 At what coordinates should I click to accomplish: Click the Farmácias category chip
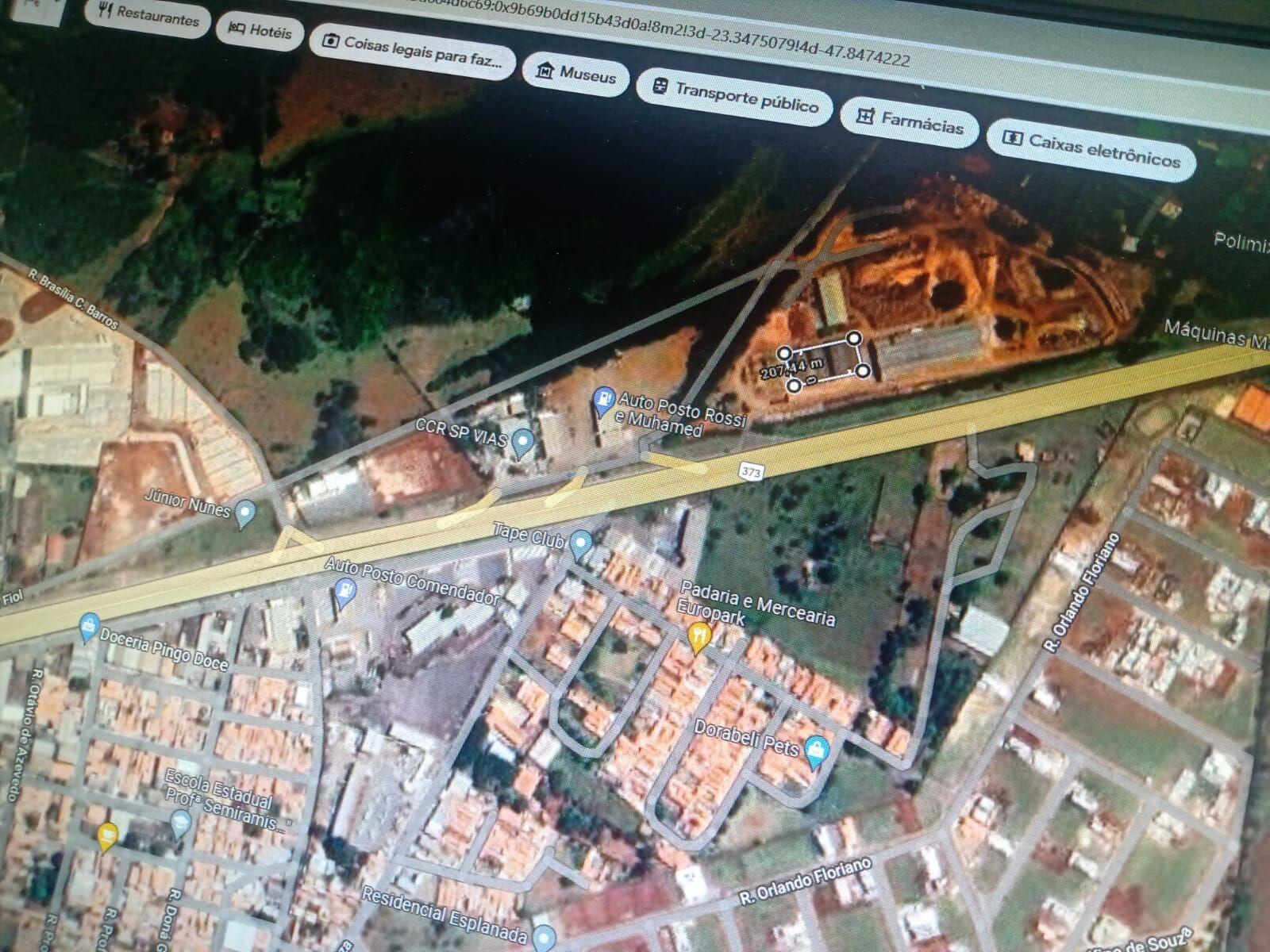pos(910,121)
